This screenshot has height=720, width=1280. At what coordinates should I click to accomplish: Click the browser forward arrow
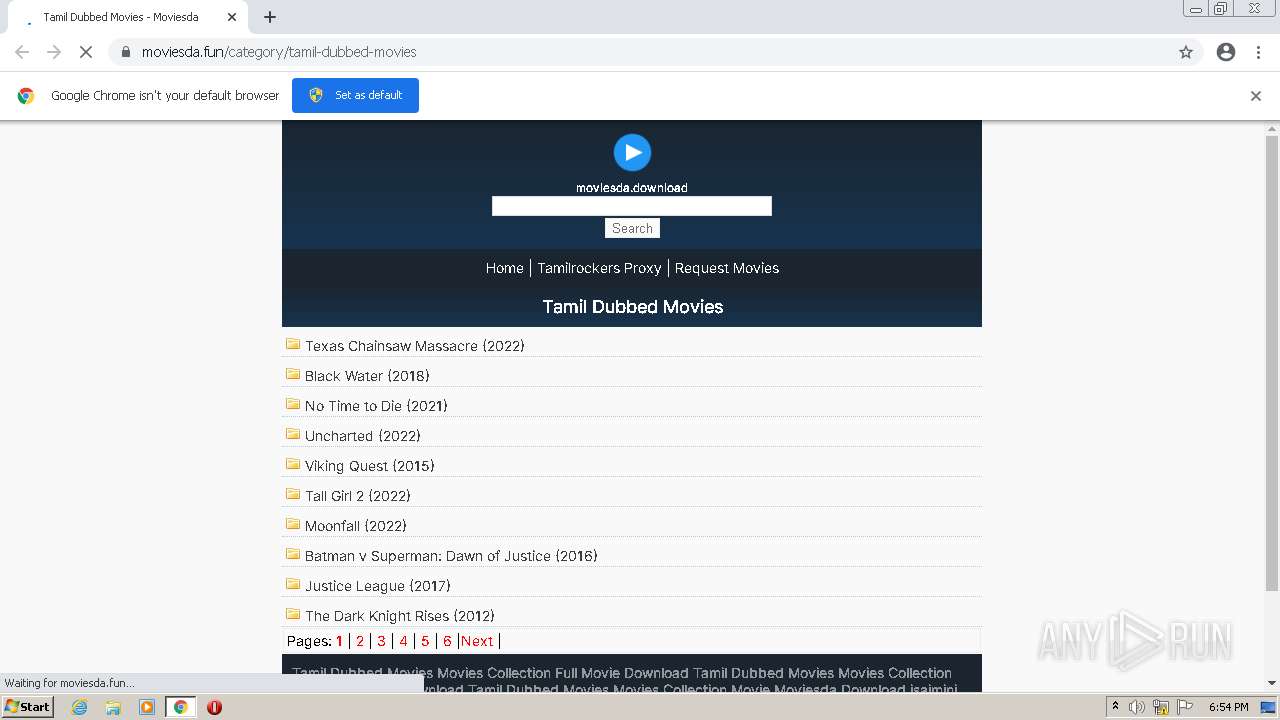coord(54,52)
